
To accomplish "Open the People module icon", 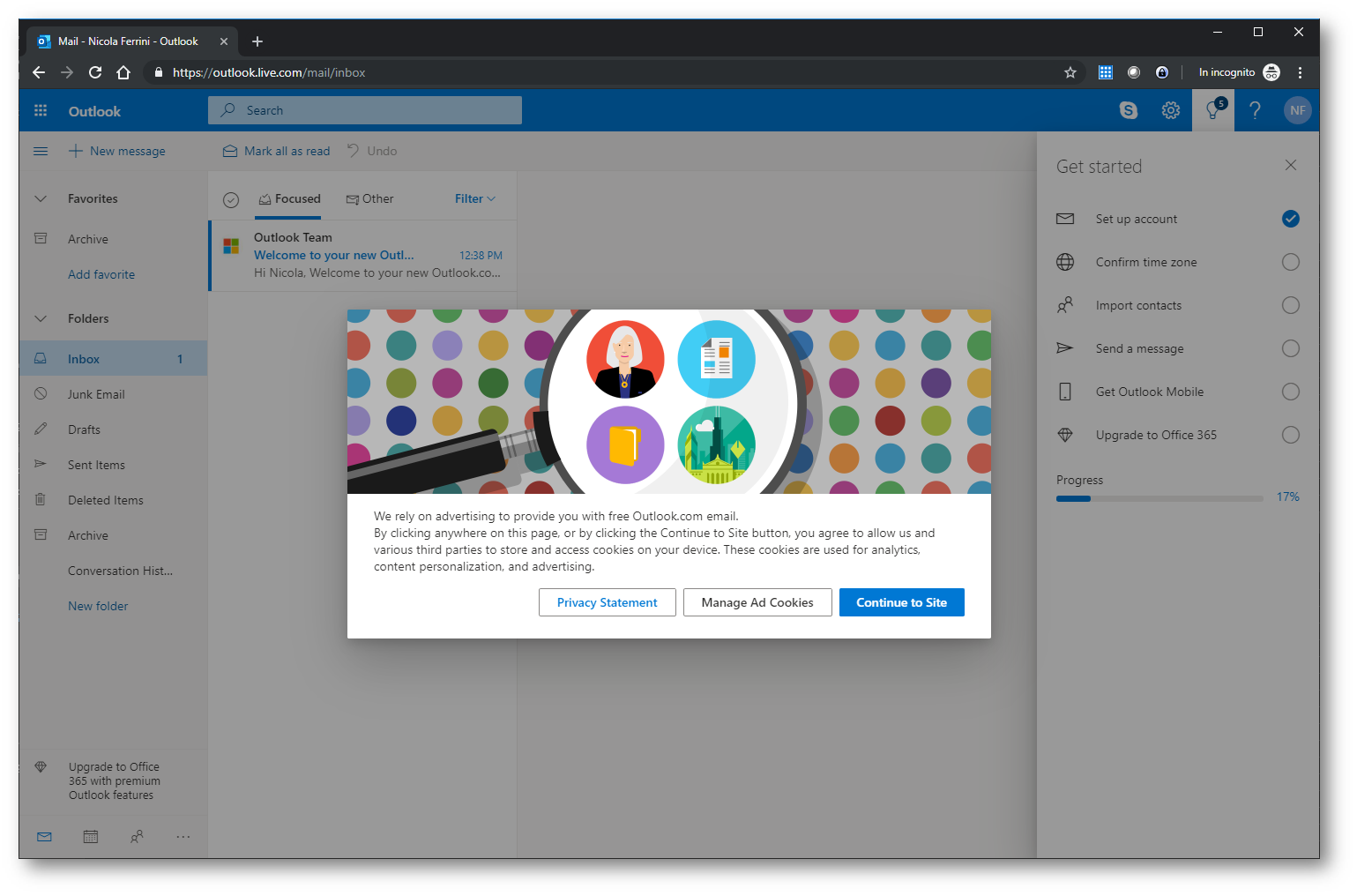I will click(137, 836).
